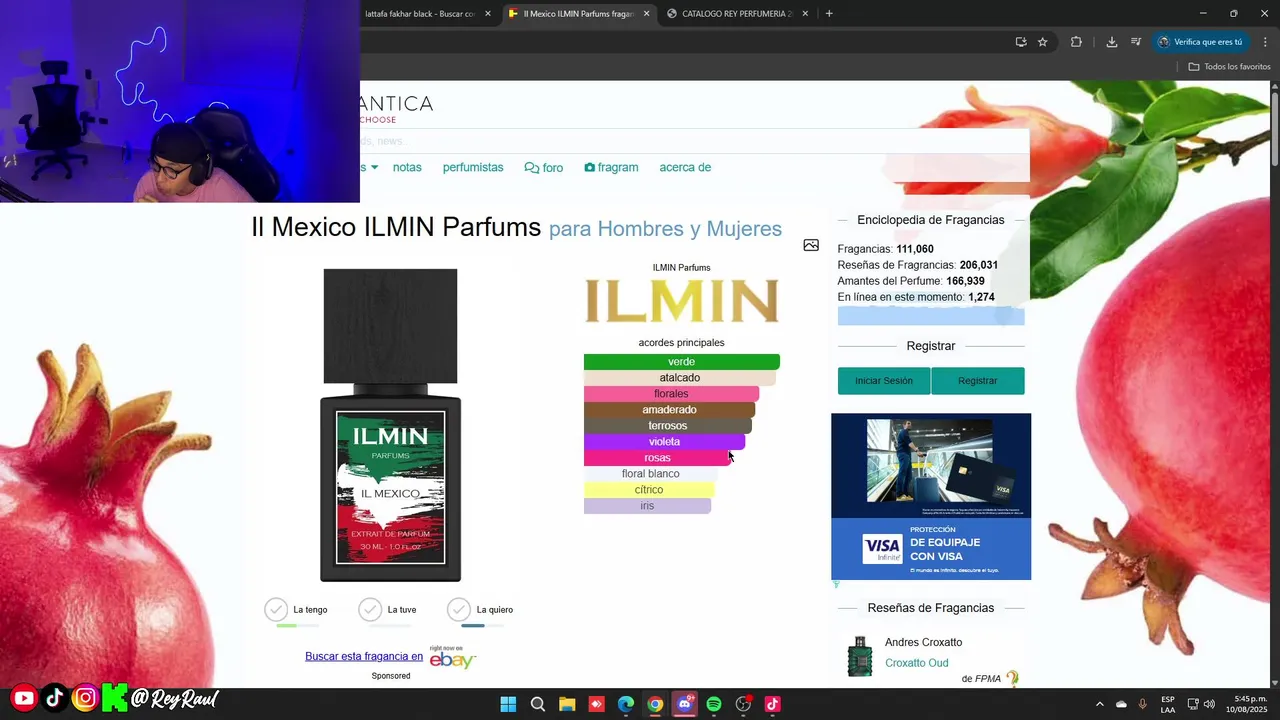Select the 'cítrico' accord bar
The width and height of the screenshot is (1280, 720).
coord(649,490)
